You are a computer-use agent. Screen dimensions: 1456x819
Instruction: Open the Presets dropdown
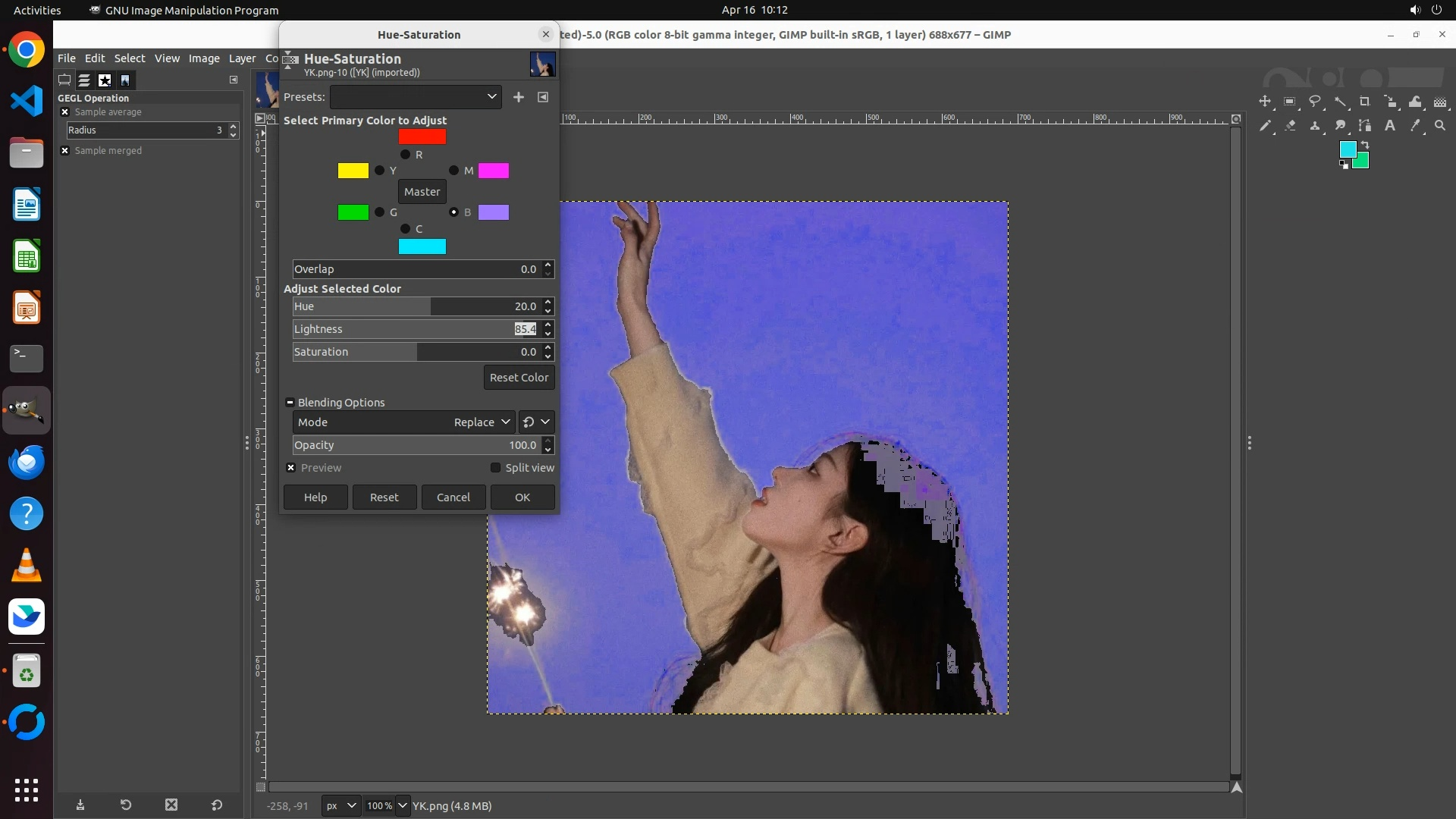pyautogui.click(x=416, y=97)
